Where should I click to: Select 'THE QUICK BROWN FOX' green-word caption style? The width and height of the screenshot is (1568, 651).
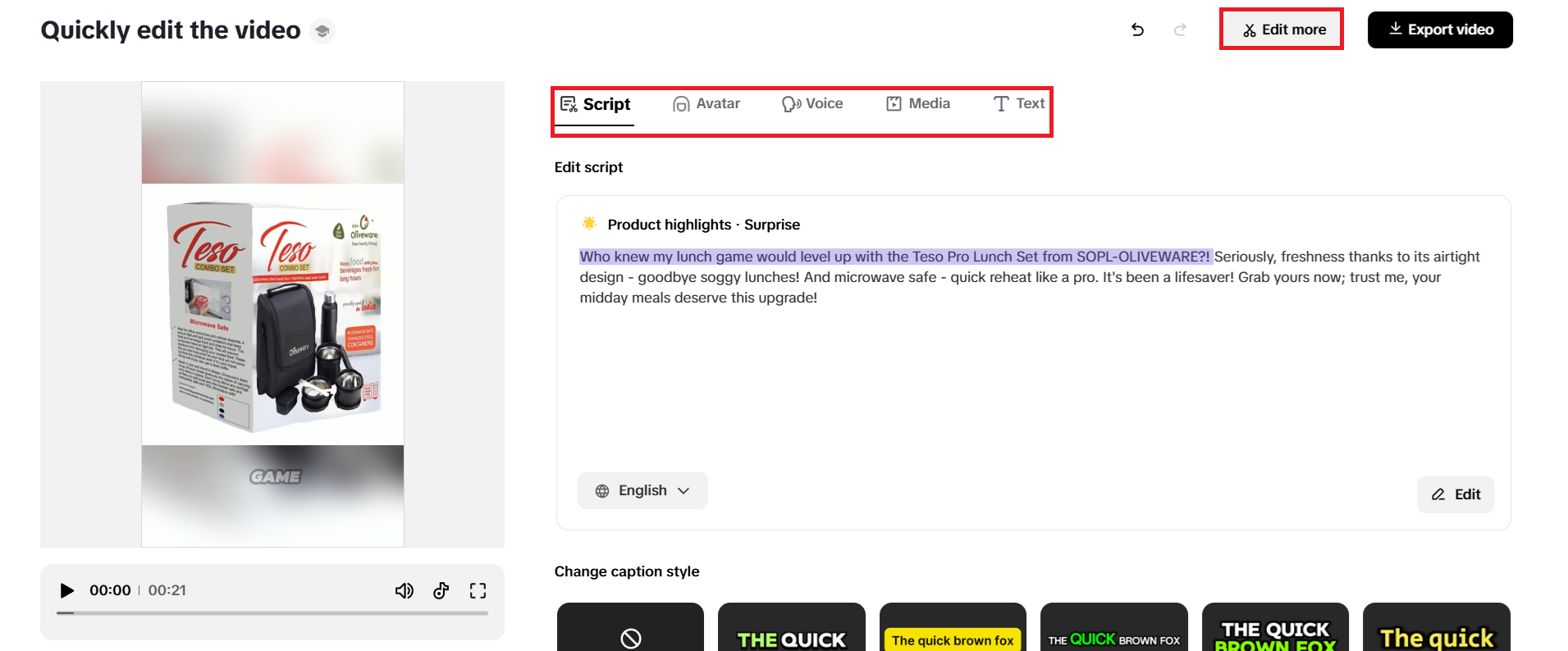coord(1114,627)
